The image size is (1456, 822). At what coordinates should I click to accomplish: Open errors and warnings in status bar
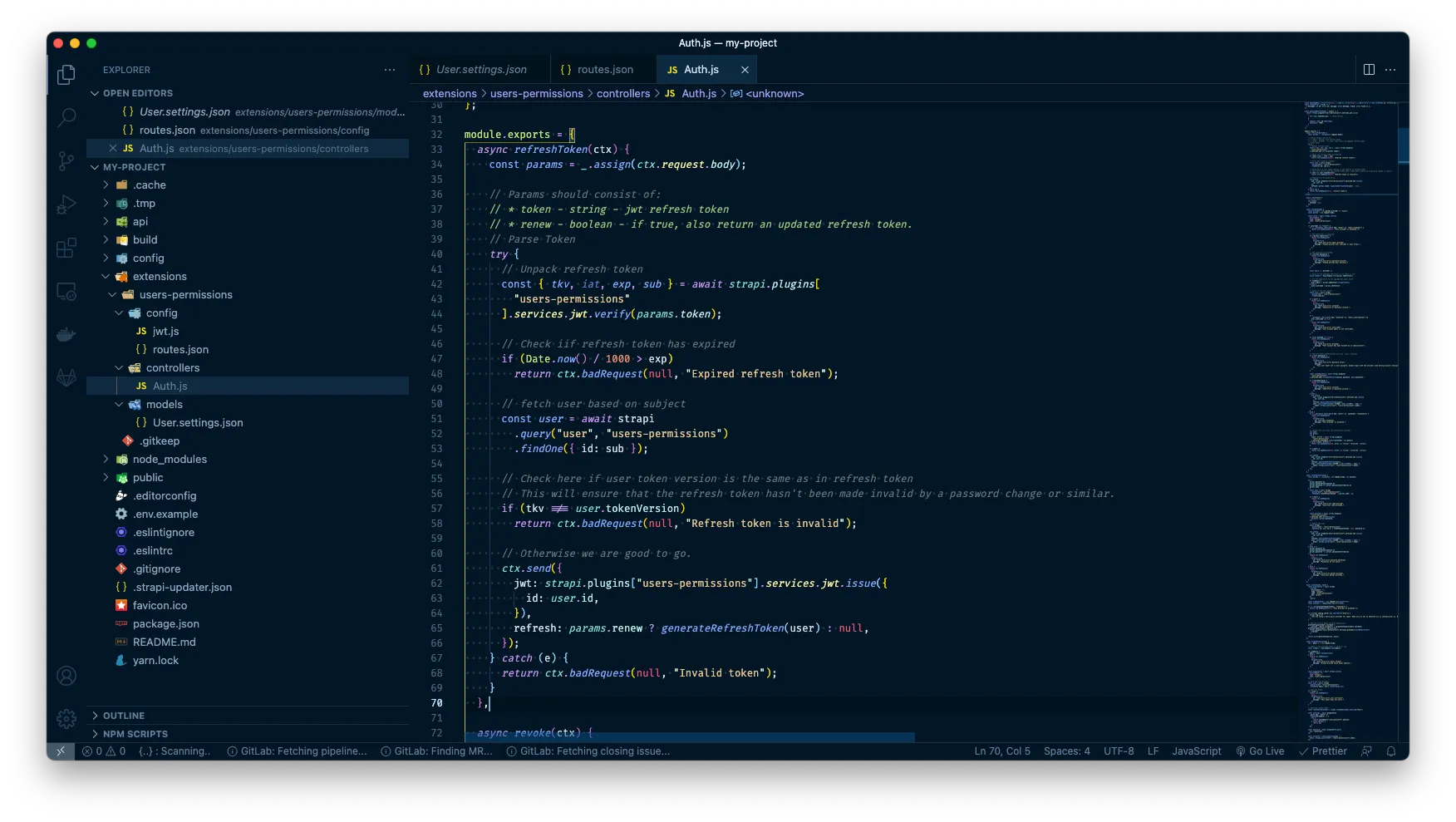(104, 751)
